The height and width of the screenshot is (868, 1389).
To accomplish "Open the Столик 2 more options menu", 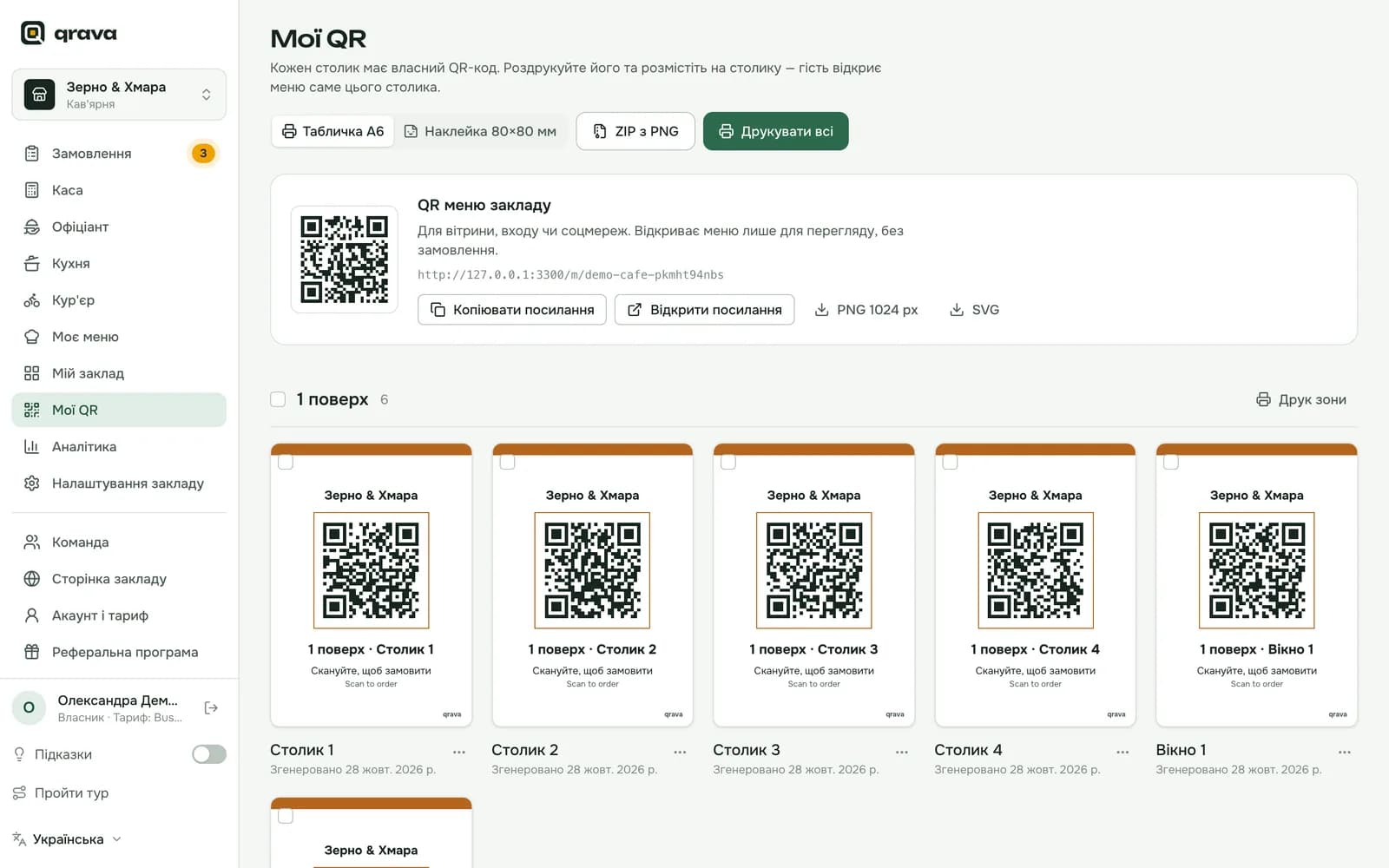I will tap(681, 752).
